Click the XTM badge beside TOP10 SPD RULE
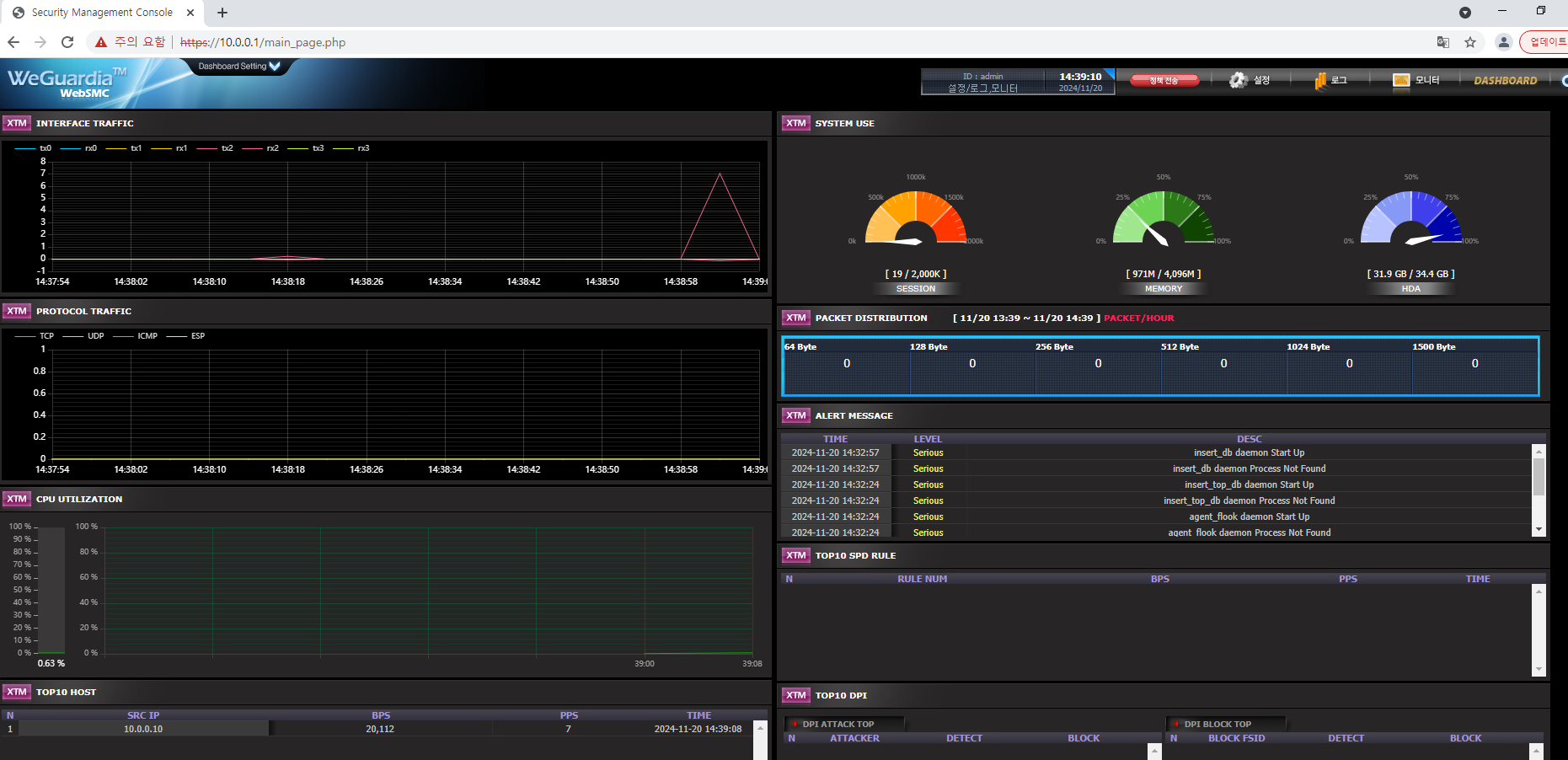 click(x=795, y=555)
